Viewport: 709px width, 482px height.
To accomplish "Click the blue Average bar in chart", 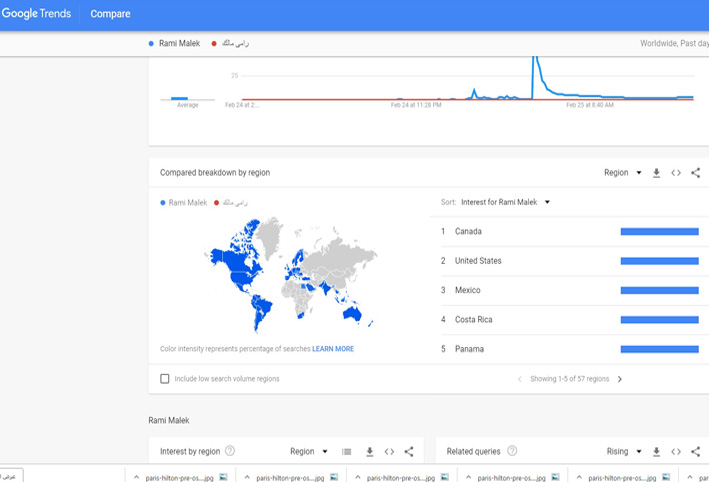I will pos(180,98).
